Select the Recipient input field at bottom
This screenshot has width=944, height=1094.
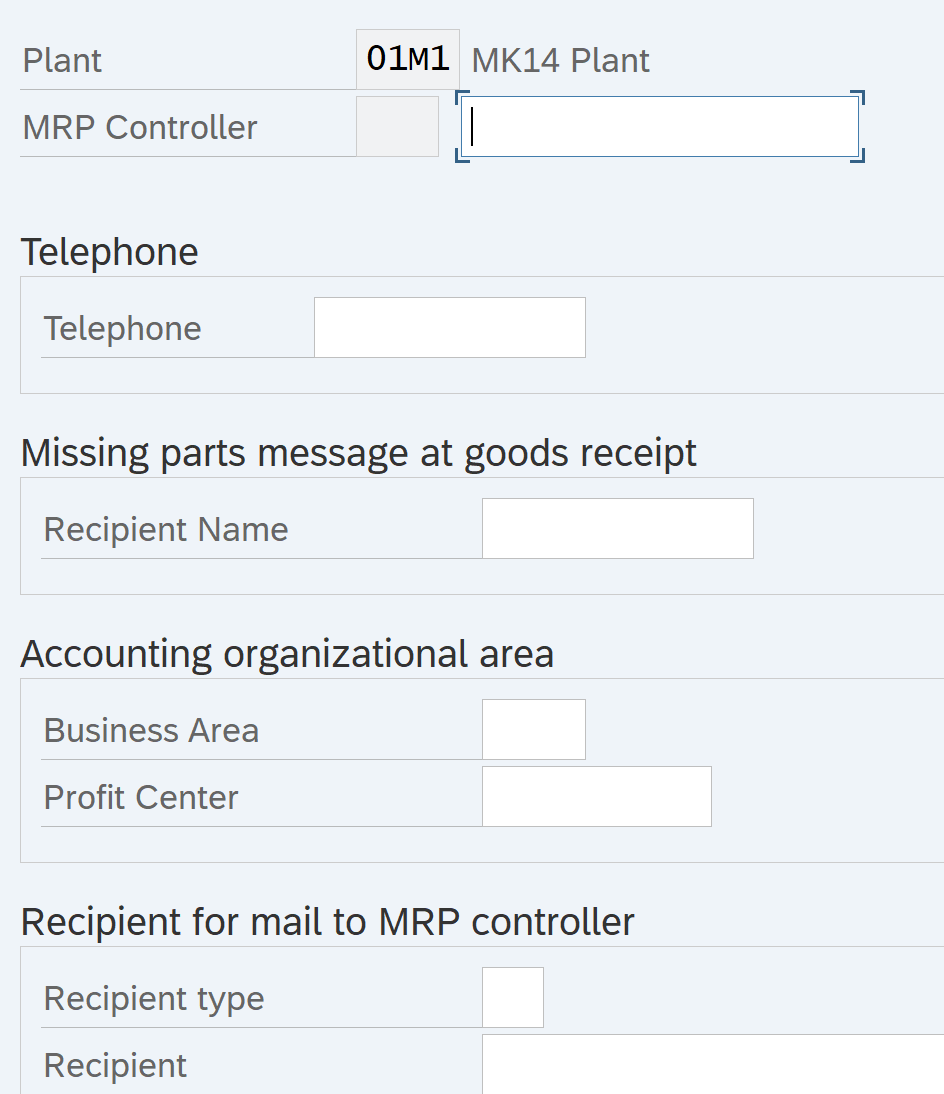[712, 1064]
